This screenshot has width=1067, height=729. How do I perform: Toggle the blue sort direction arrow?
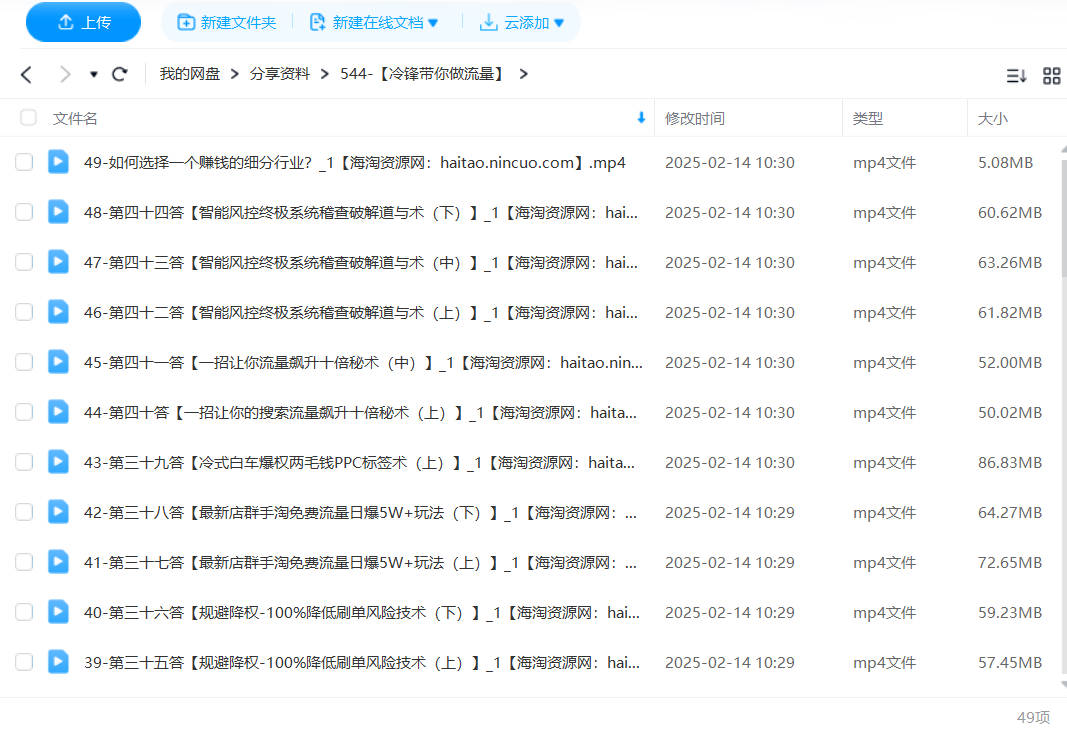(640, 118)
